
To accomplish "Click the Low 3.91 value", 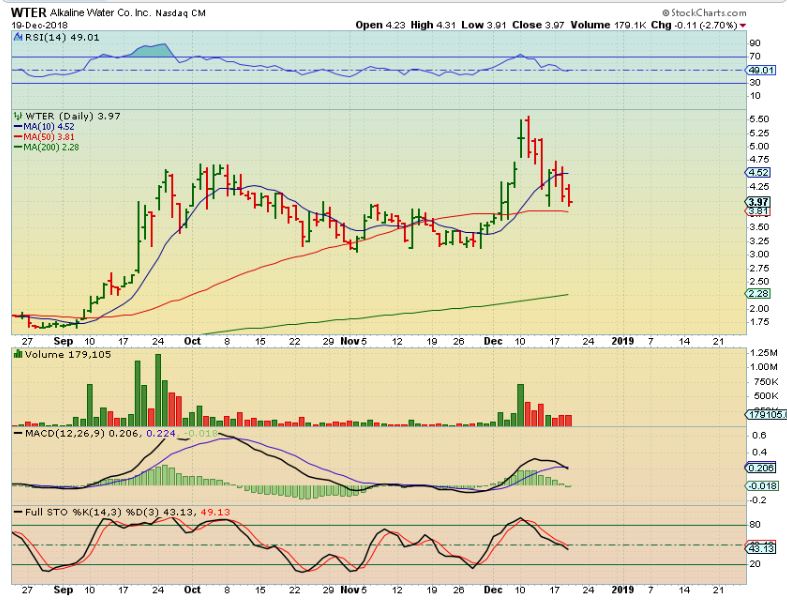I will (x=484, y=25).
